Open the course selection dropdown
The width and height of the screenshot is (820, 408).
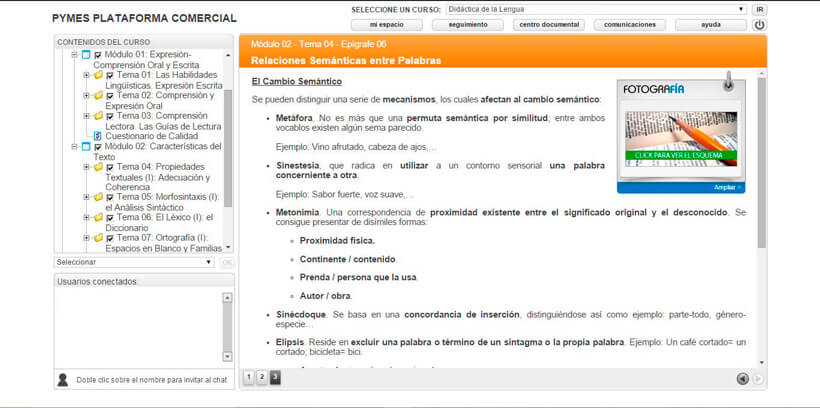click(x=596, y=9)
